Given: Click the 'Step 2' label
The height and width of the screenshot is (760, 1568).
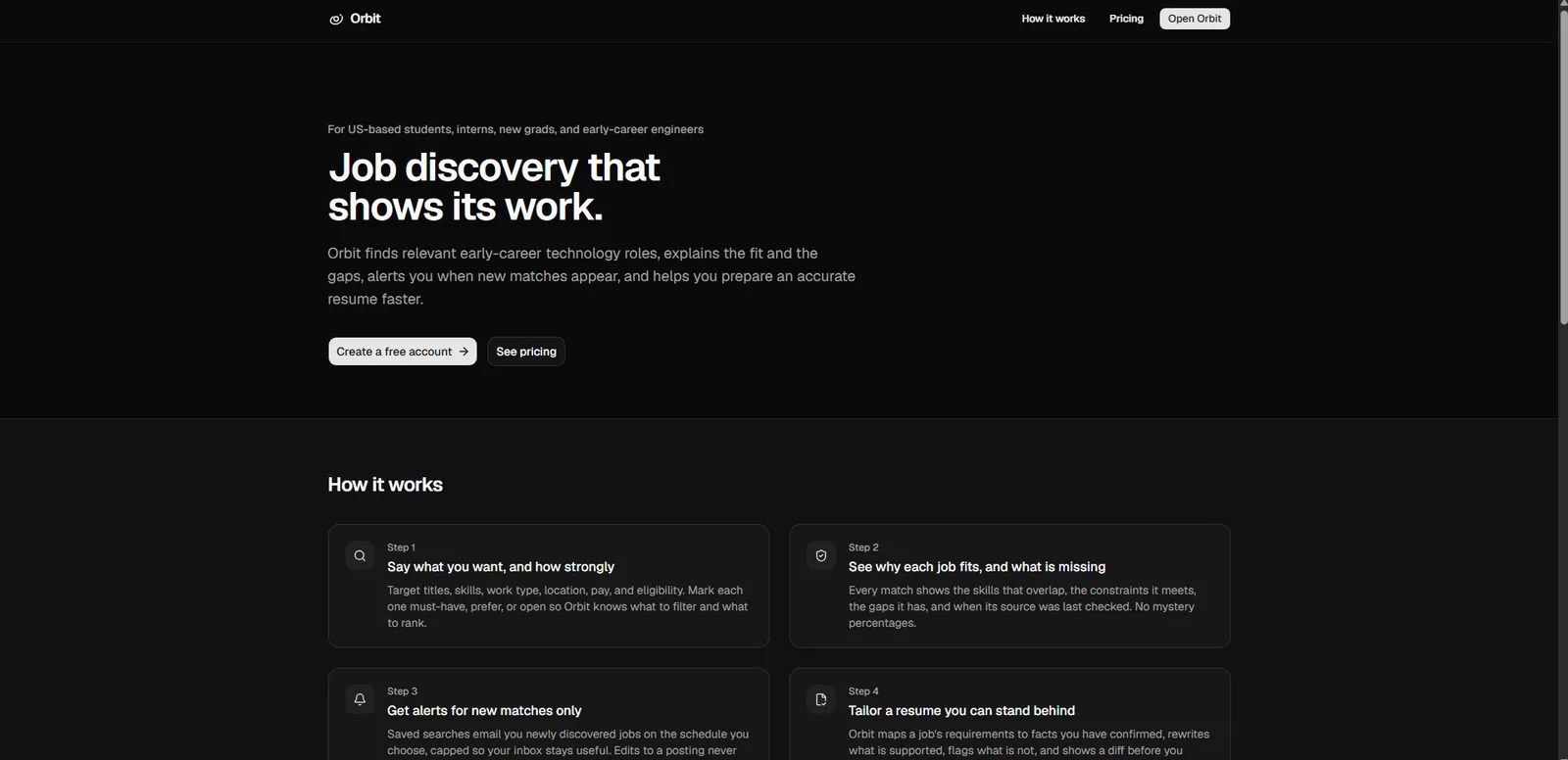Looking at the screenshot, I should 863,547.
